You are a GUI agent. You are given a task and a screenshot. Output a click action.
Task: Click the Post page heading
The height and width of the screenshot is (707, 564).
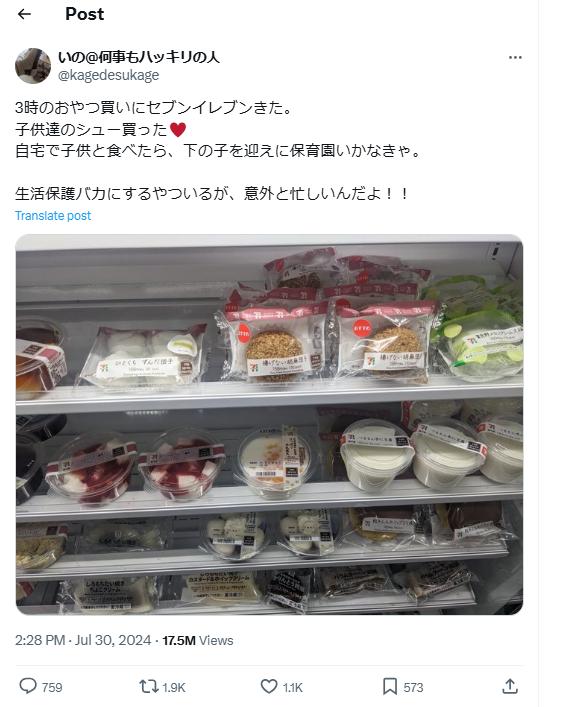tap(85, 14)
